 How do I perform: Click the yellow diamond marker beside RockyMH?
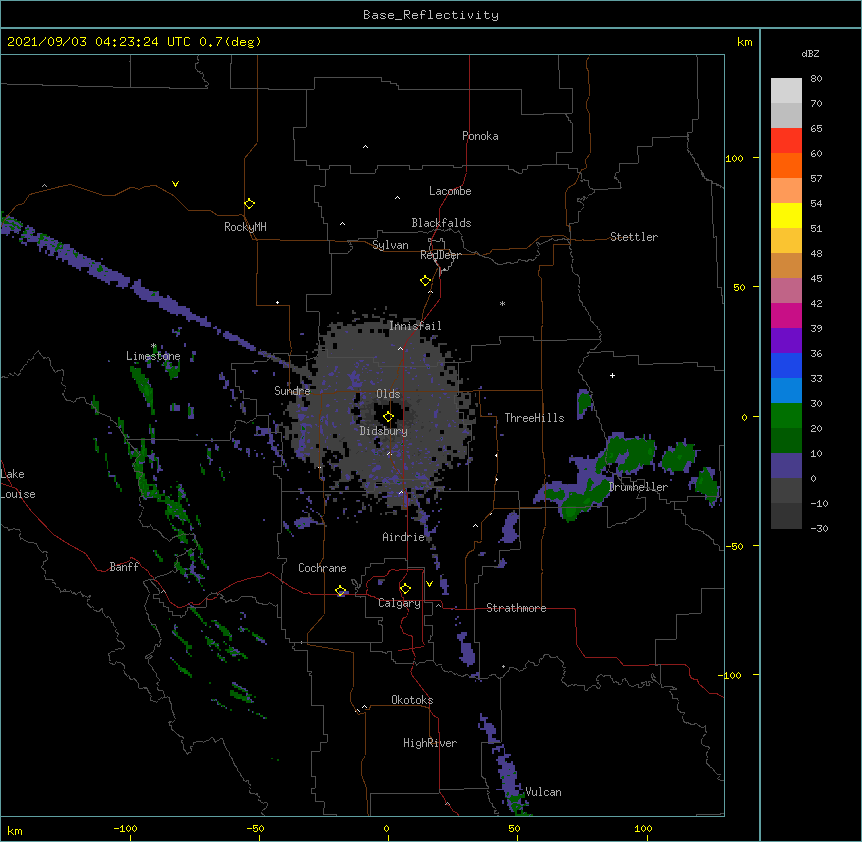(x=249, y=204)
